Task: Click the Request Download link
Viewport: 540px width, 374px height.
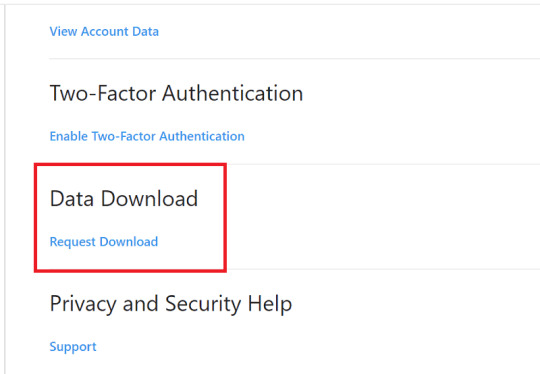Action: click(x=104, y=242)
